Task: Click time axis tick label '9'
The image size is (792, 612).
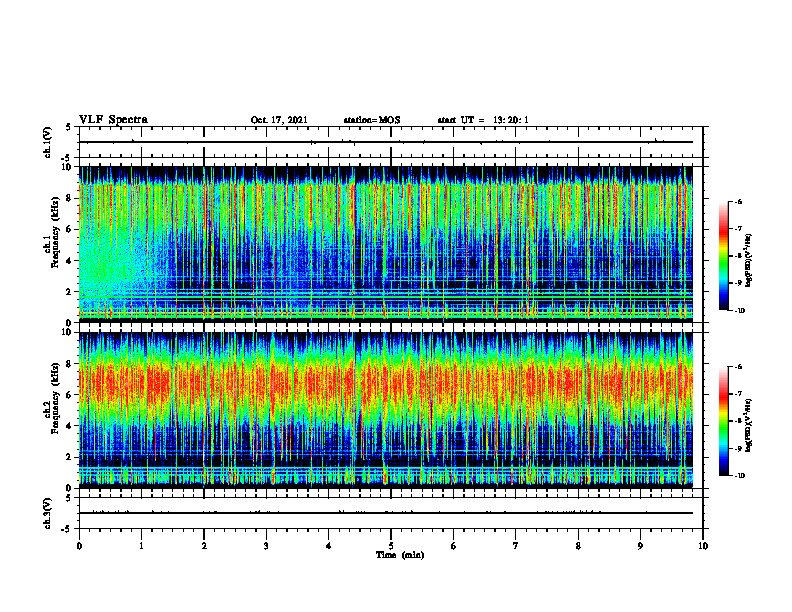Action: tap(640, 546)
